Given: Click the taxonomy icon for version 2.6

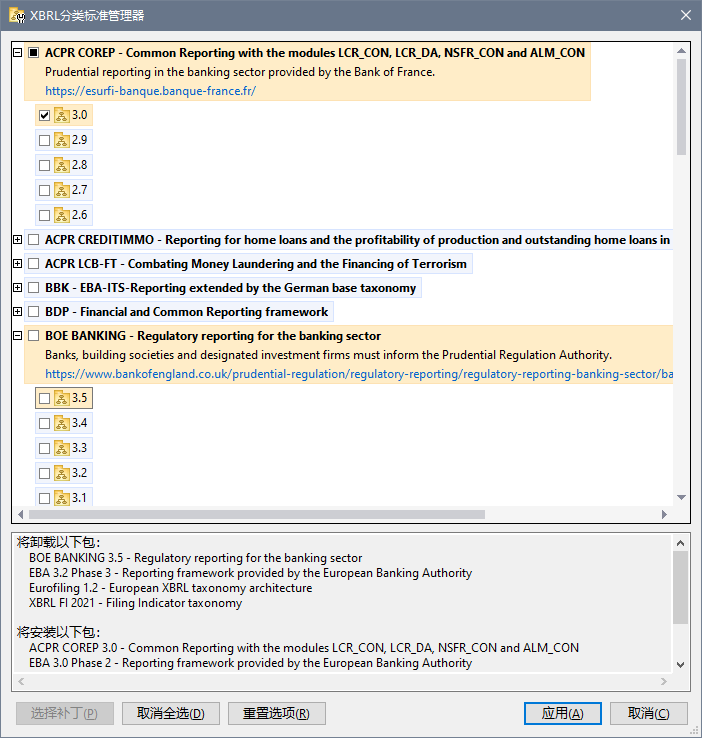Looking at the screenshot, I should (x=62, y=215).
